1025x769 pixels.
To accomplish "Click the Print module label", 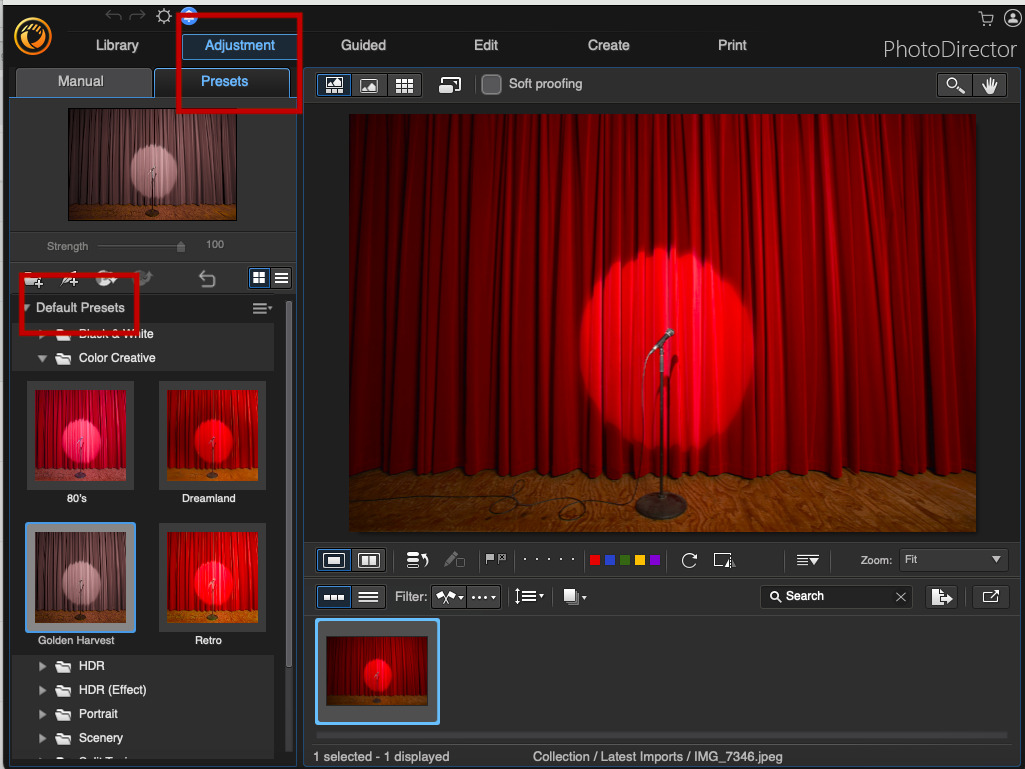I will click(731, 45).
